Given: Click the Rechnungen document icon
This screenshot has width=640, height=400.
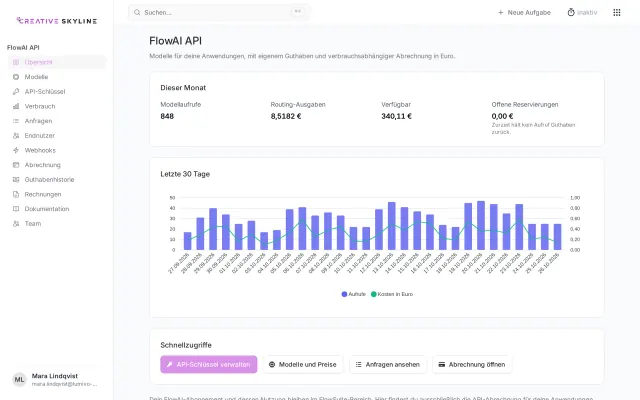Looking at the screenshot, I should [16, 194].
